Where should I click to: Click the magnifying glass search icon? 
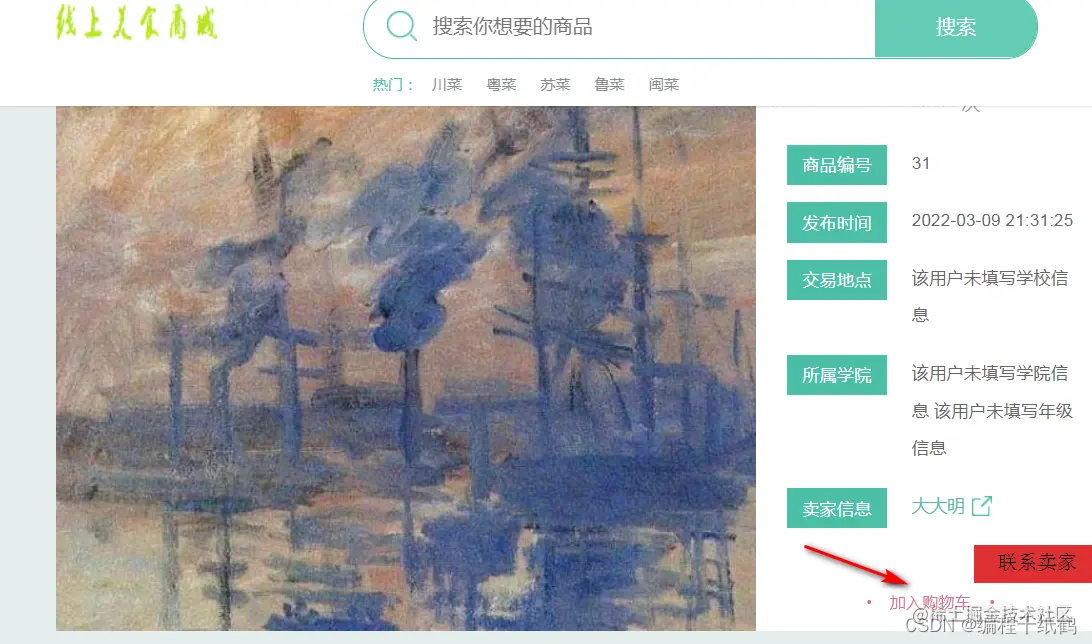[401, 26]
